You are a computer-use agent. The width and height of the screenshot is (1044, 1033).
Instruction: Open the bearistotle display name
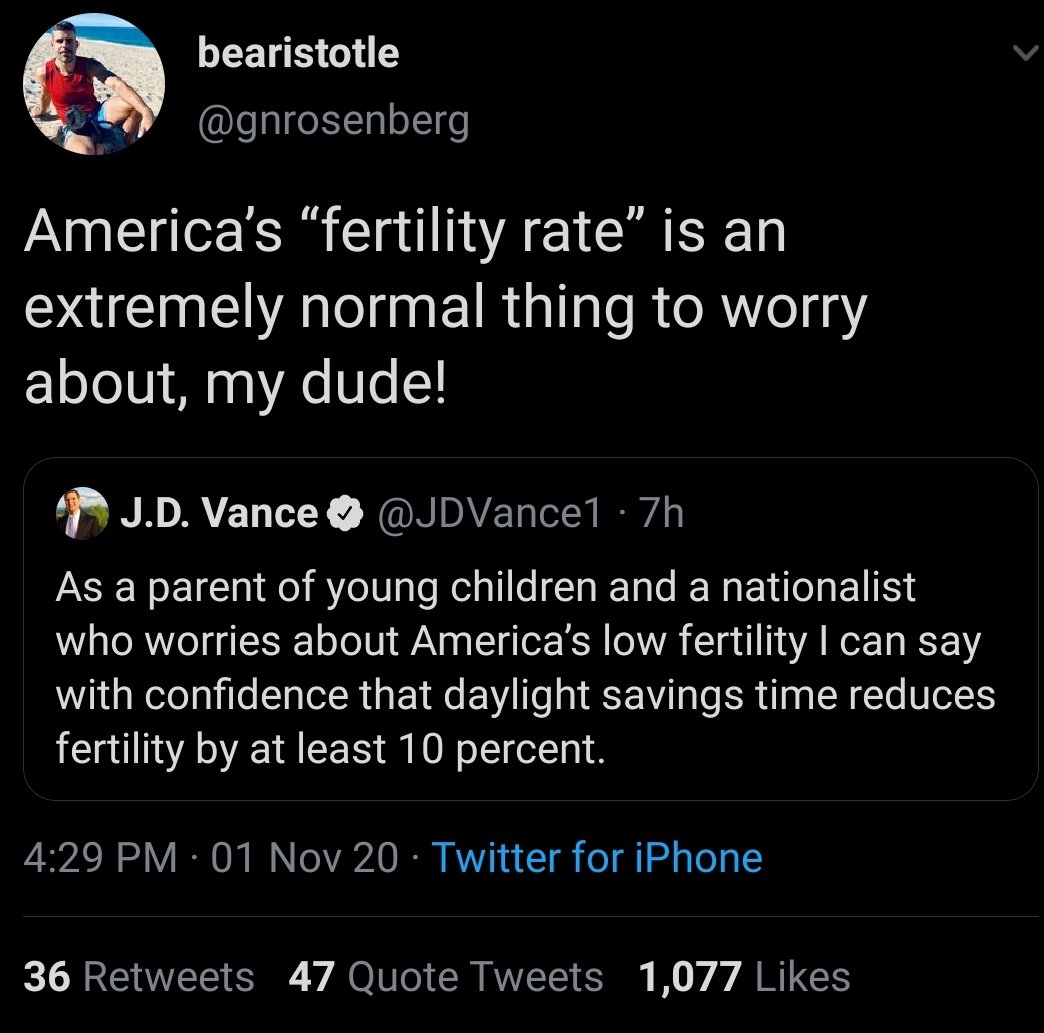click(x=298, y=53)
